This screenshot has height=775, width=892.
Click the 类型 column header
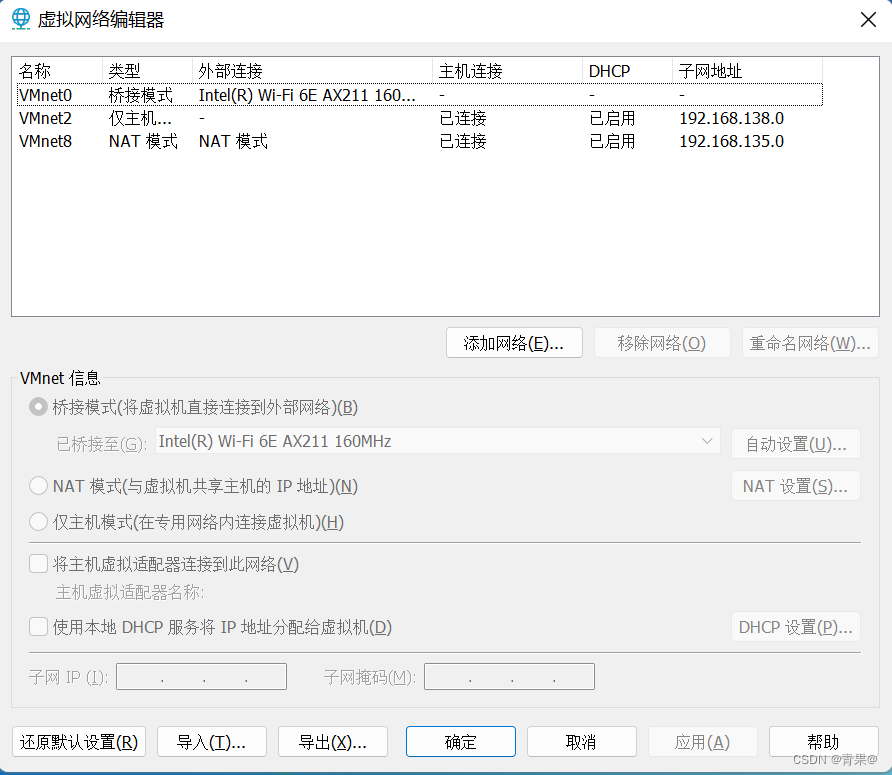tap(147, 71)
